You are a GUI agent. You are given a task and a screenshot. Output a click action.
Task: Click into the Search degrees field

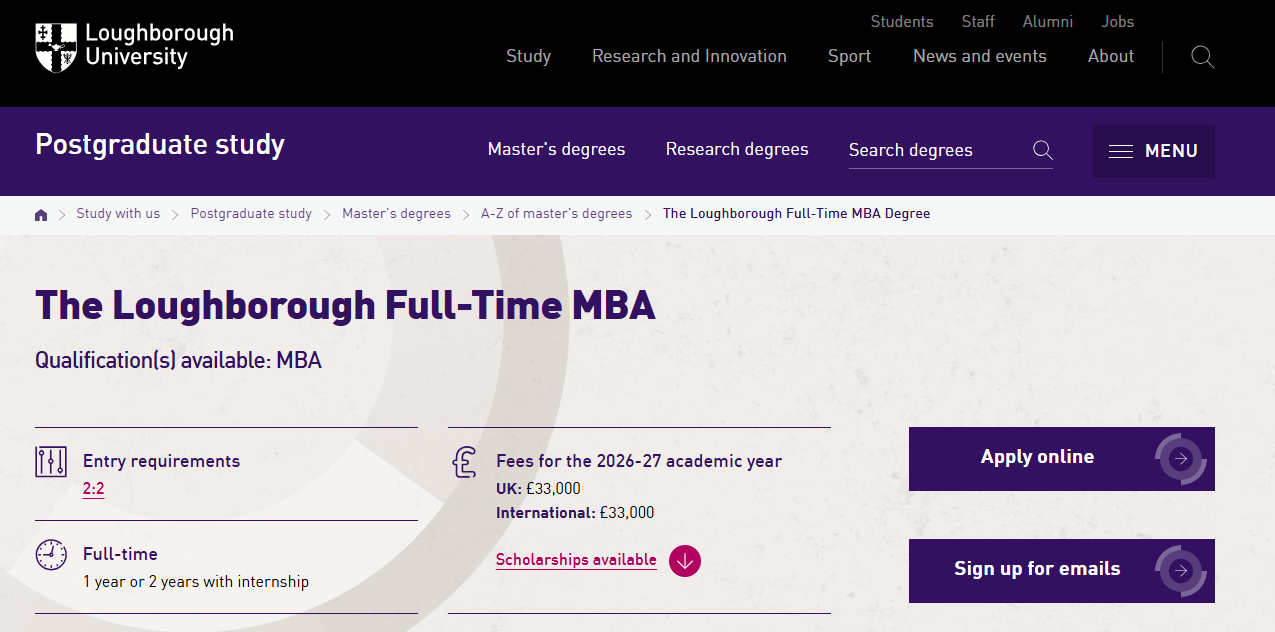[935, 150]
